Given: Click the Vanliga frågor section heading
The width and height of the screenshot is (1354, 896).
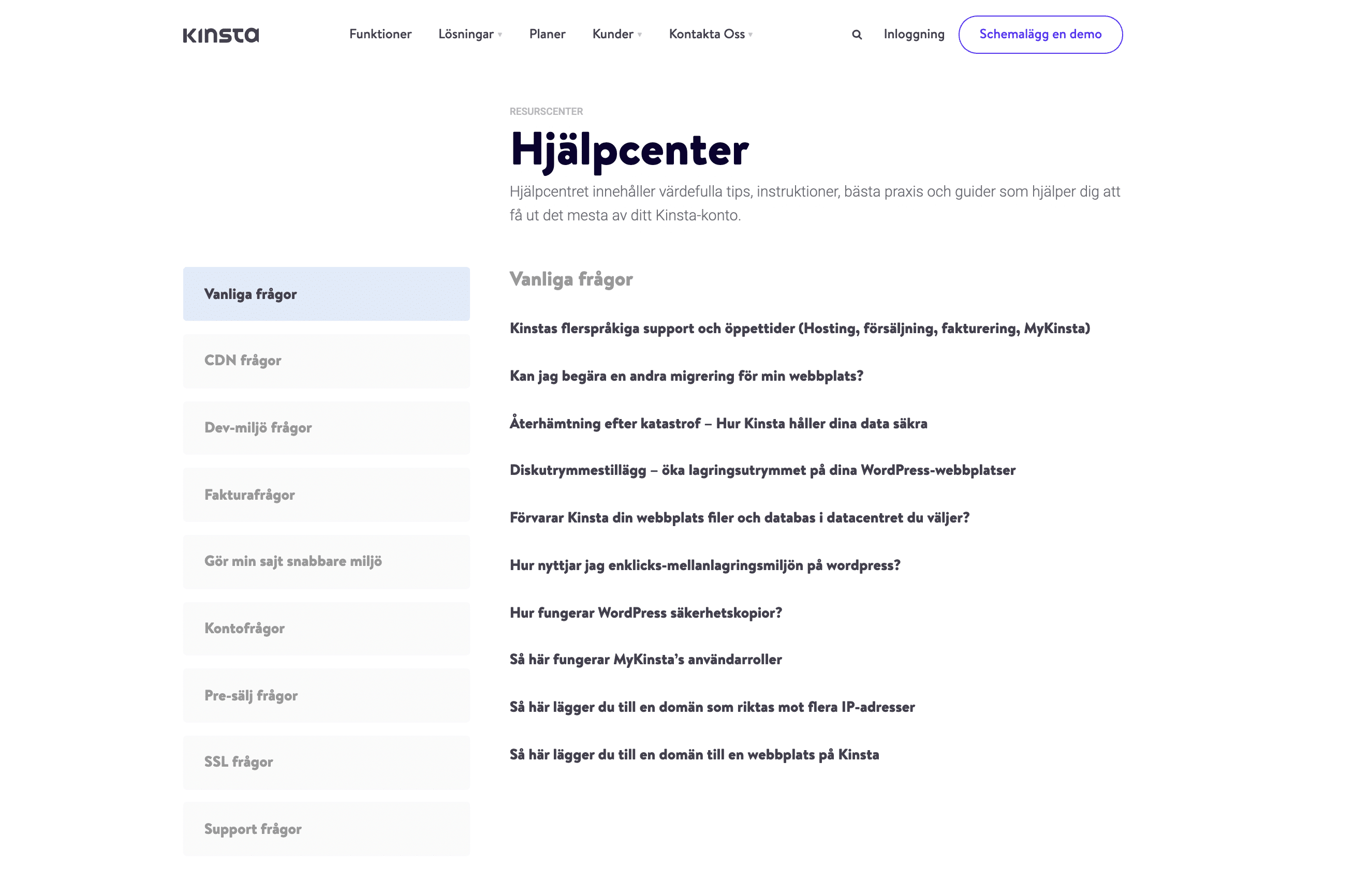Looking at the screenshot, I should [x=570, y=279].
